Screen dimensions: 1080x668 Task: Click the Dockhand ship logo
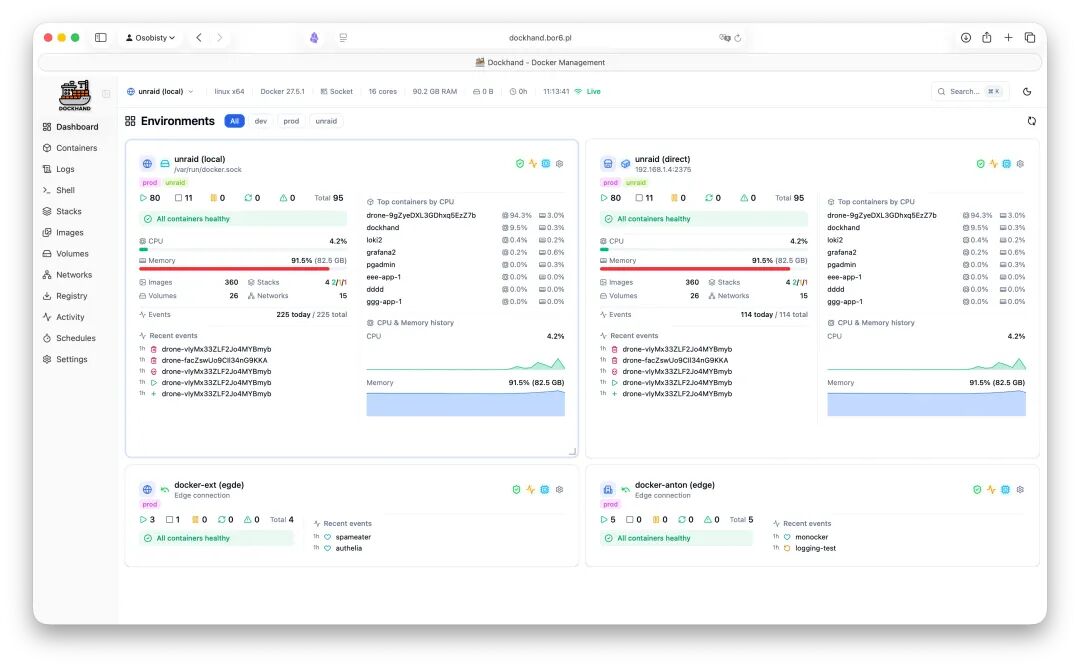(x=74, y=95)
